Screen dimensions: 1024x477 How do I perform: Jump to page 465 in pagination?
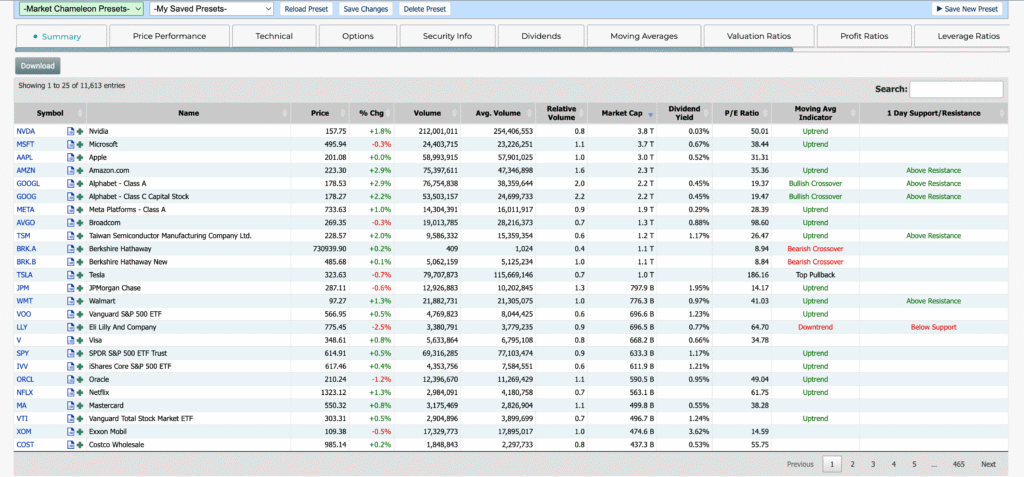[958, 464]
